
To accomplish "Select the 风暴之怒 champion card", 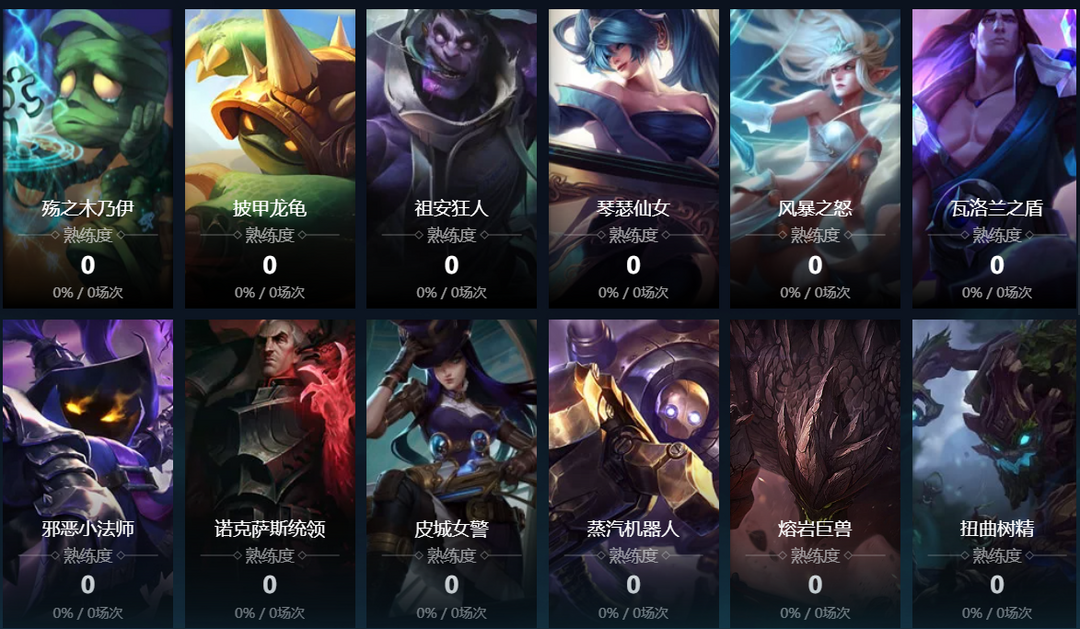I will point(815,158).
